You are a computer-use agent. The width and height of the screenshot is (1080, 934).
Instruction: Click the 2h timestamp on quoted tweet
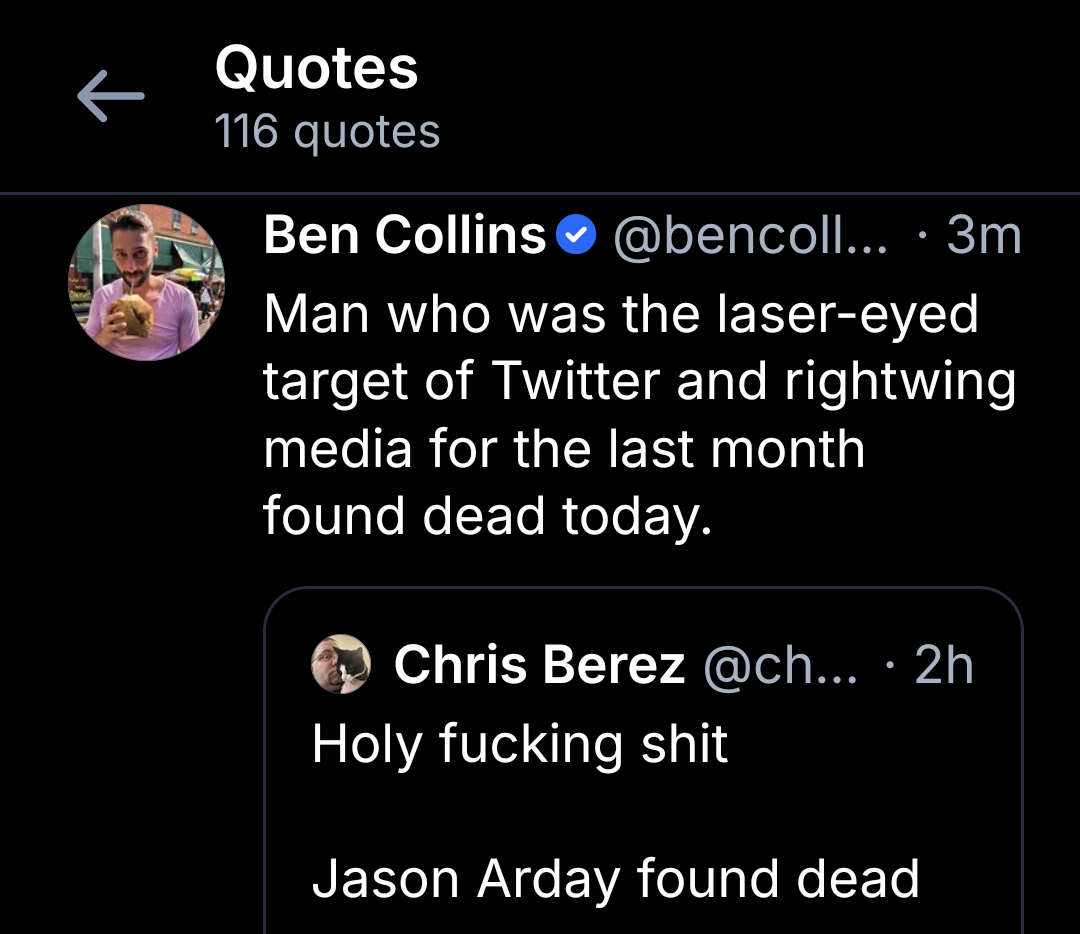[x=944, y=665]
